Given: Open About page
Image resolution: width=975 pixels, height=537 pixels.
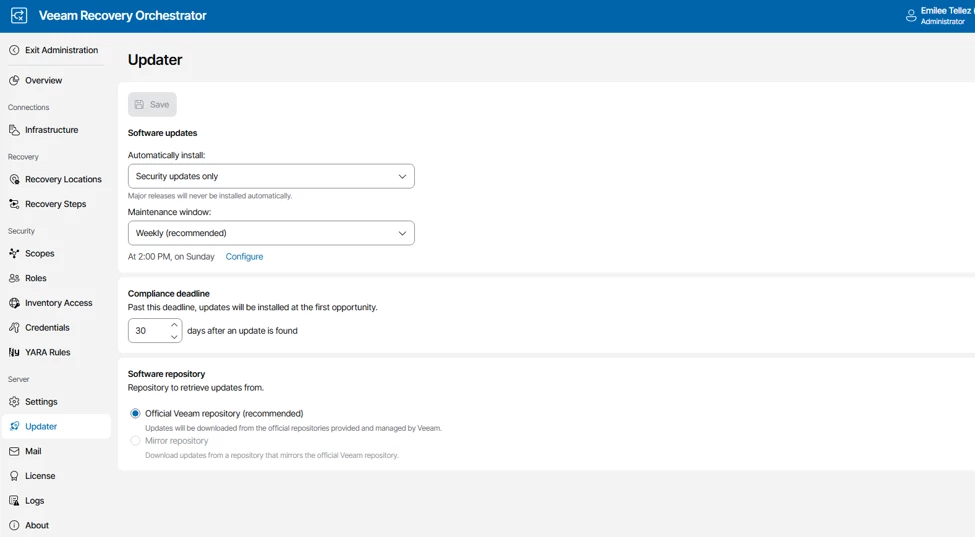Looking at the screenshot, I should pyautogui.click(x=56, y=525).
